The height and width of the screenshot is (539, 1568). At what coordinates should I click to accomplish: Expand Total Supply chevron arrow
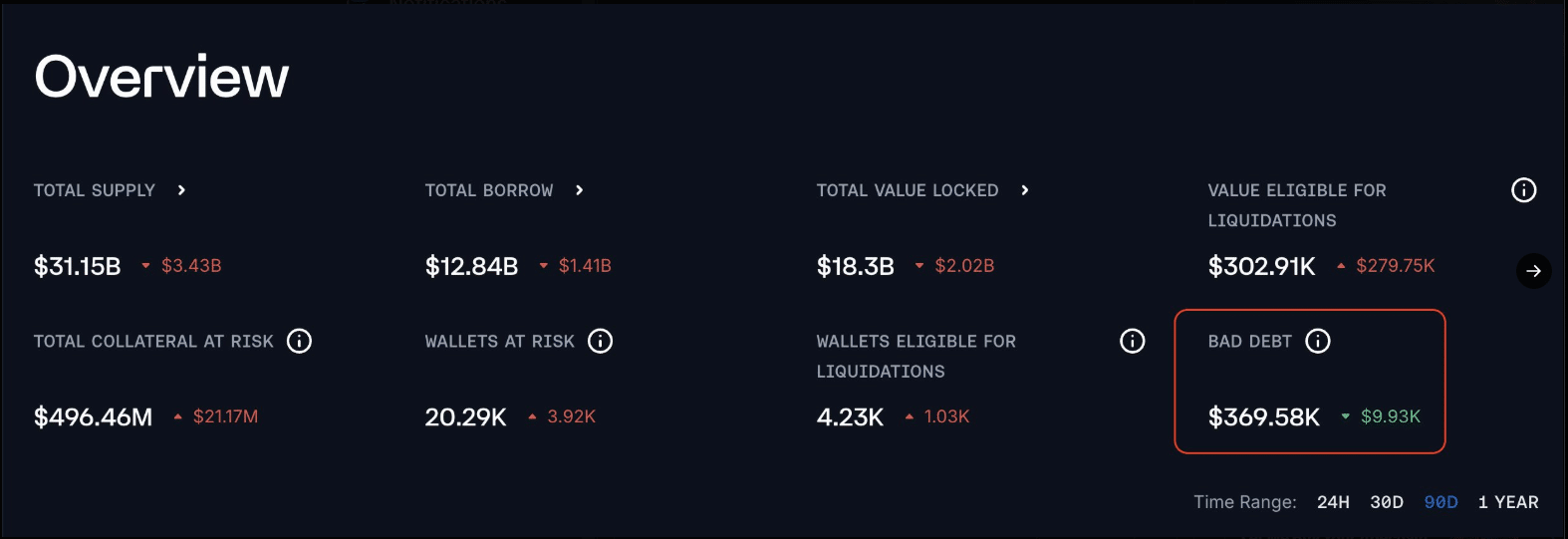point(181,190)
